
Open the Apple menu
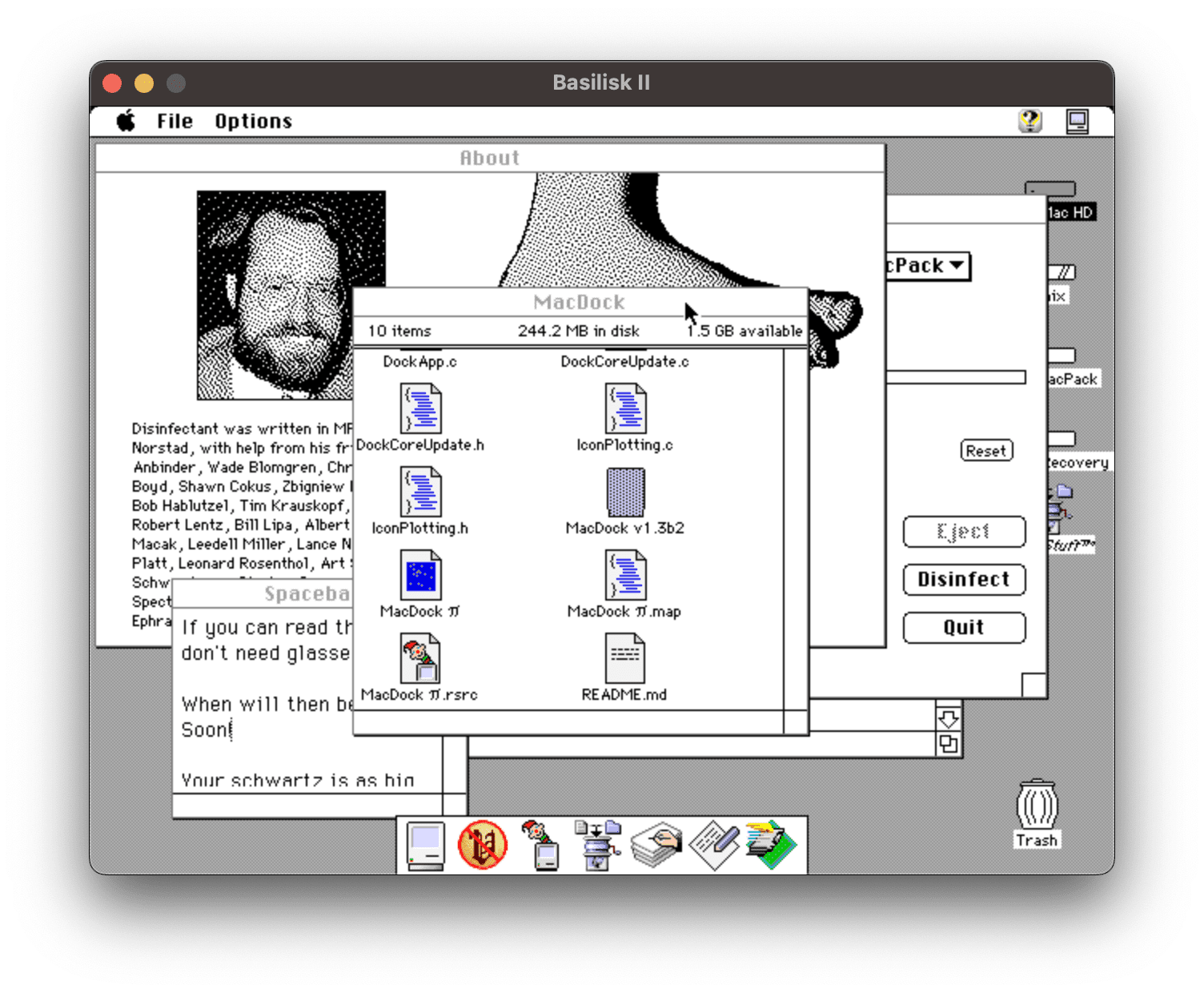126,121
